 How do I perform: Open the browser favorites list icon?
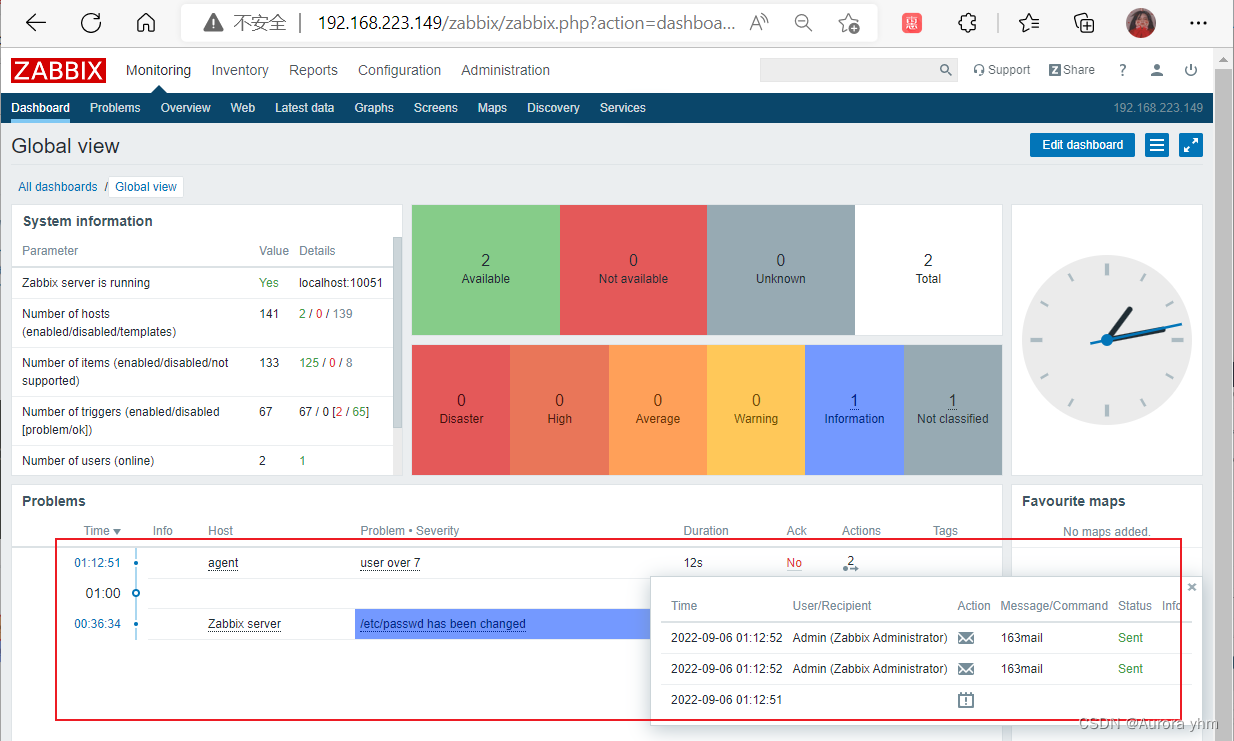pos(1028,22)
